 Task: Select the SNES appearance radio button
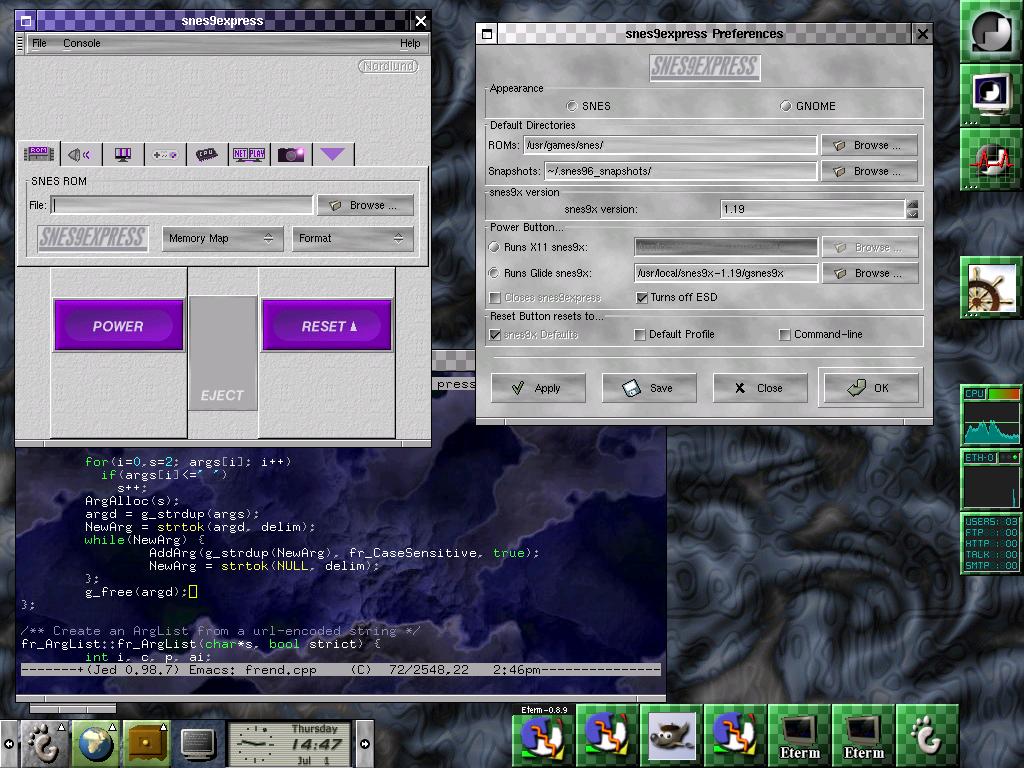pyautogui.click(x=572, y=106)
